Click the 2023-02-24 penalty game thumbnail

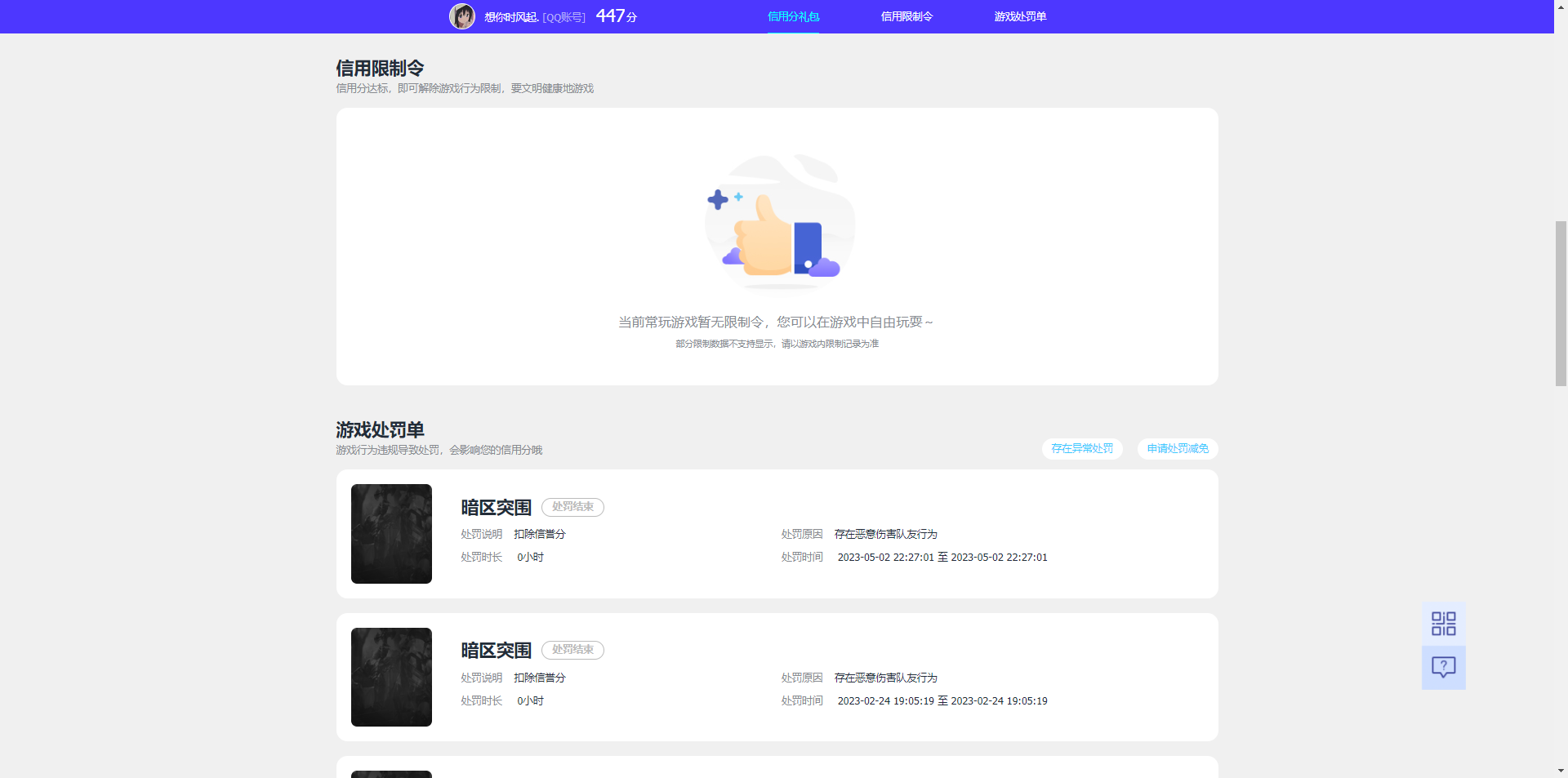tap(391, 677)
